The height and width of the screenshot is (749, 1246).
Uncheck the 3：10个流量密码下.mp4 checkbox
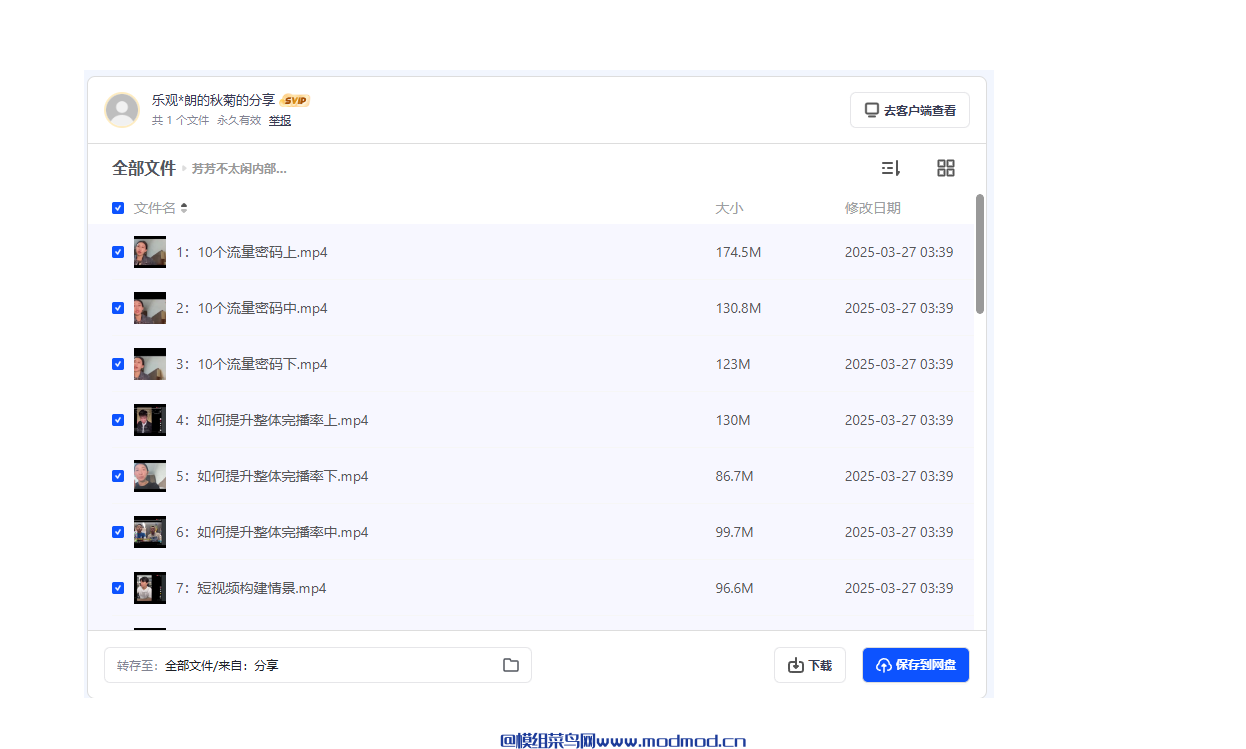click(118, 364)
